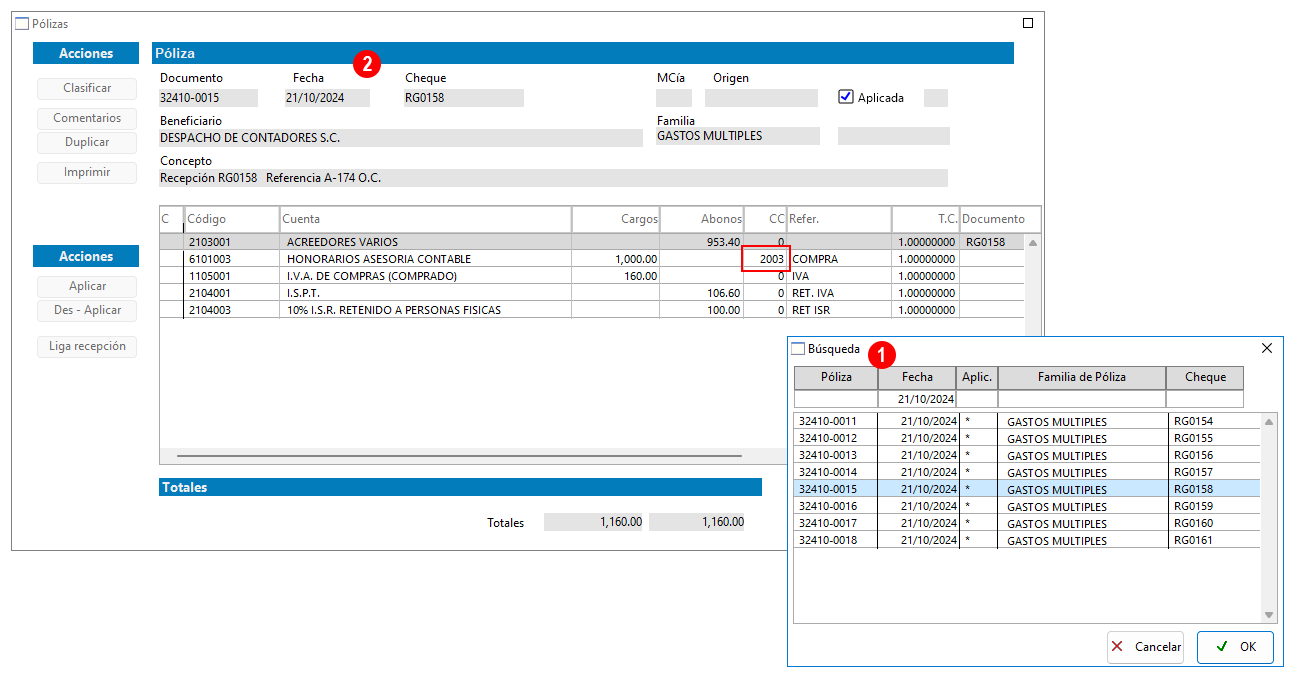Viewport: 1298px width, 679px height.
Task: Select row 32410-0012 in Búsqueda
Action: tap(1027, 438)
